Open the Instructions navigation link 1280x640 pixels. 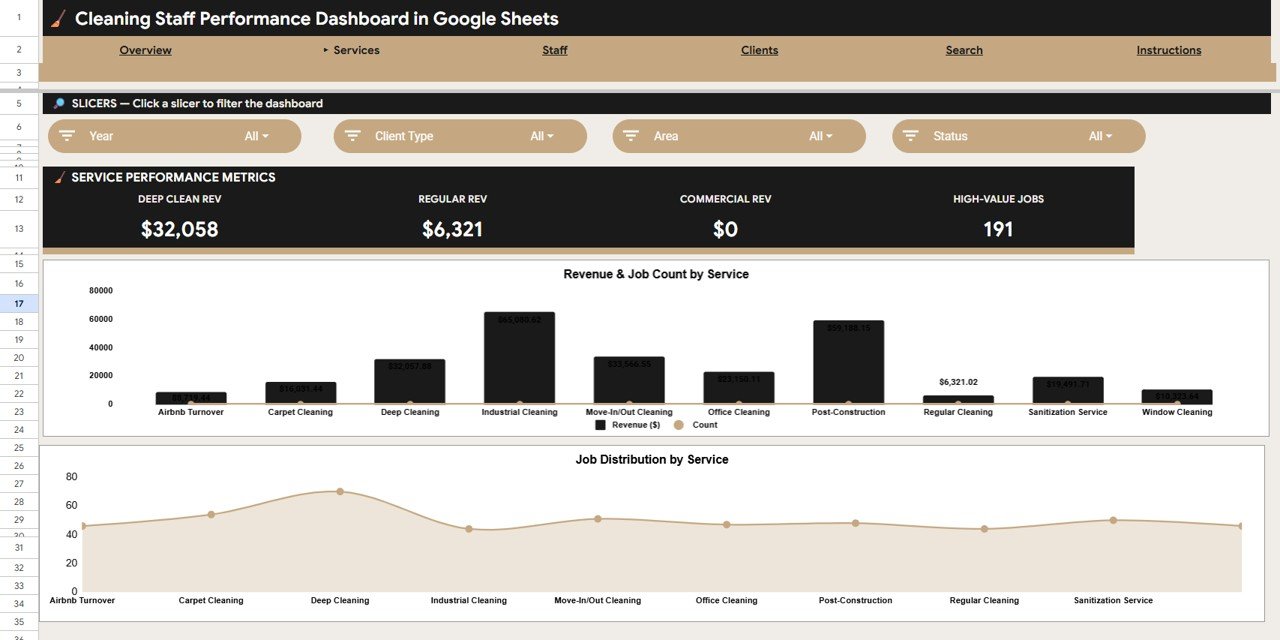tap(1169, 50)
